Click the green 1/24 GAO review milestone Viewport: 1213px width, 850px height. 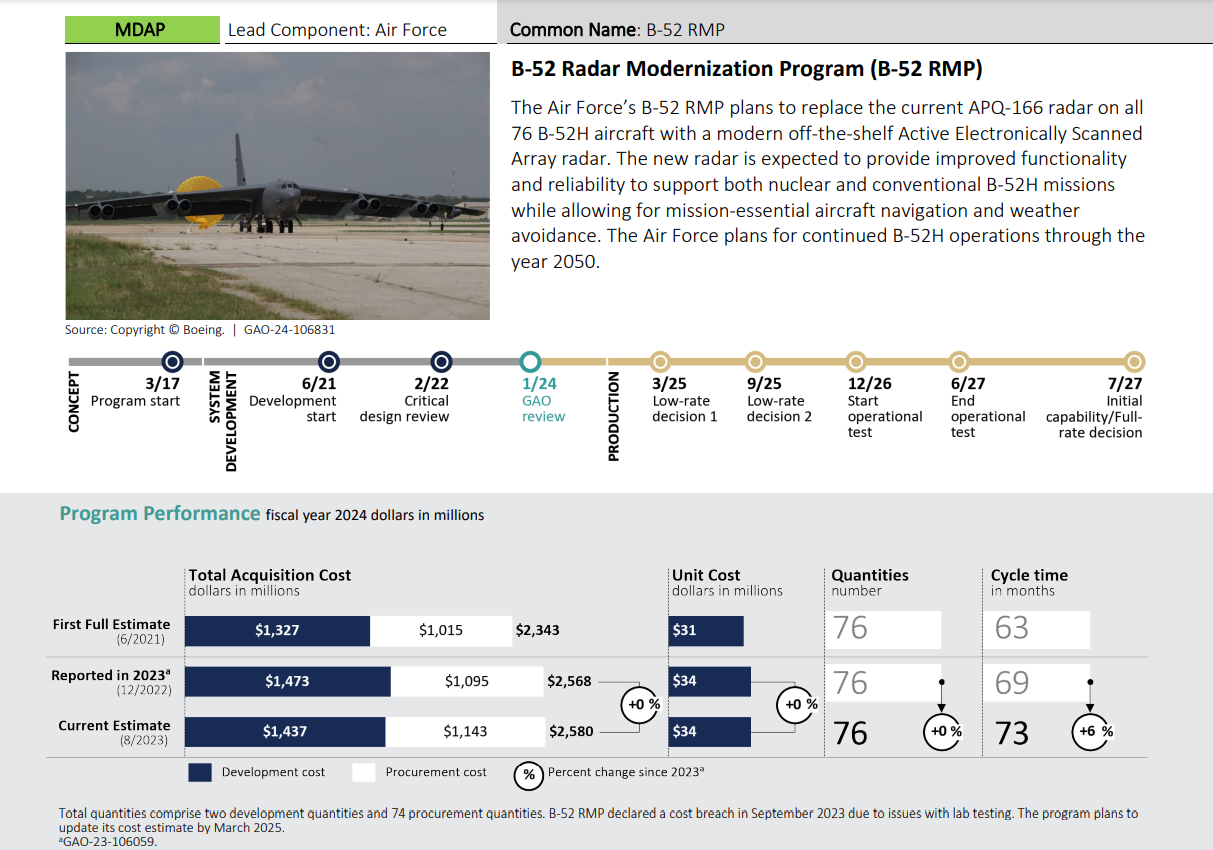click(530, 362)
